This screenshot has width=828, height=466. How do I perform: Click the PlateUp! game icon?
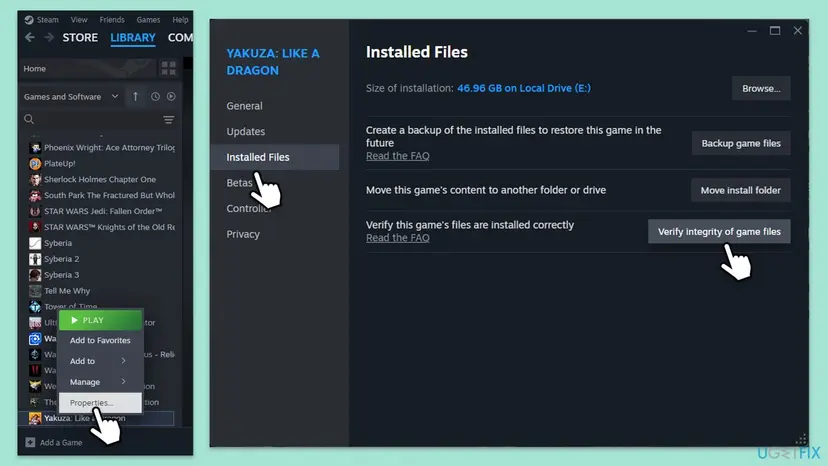(35, 164)
